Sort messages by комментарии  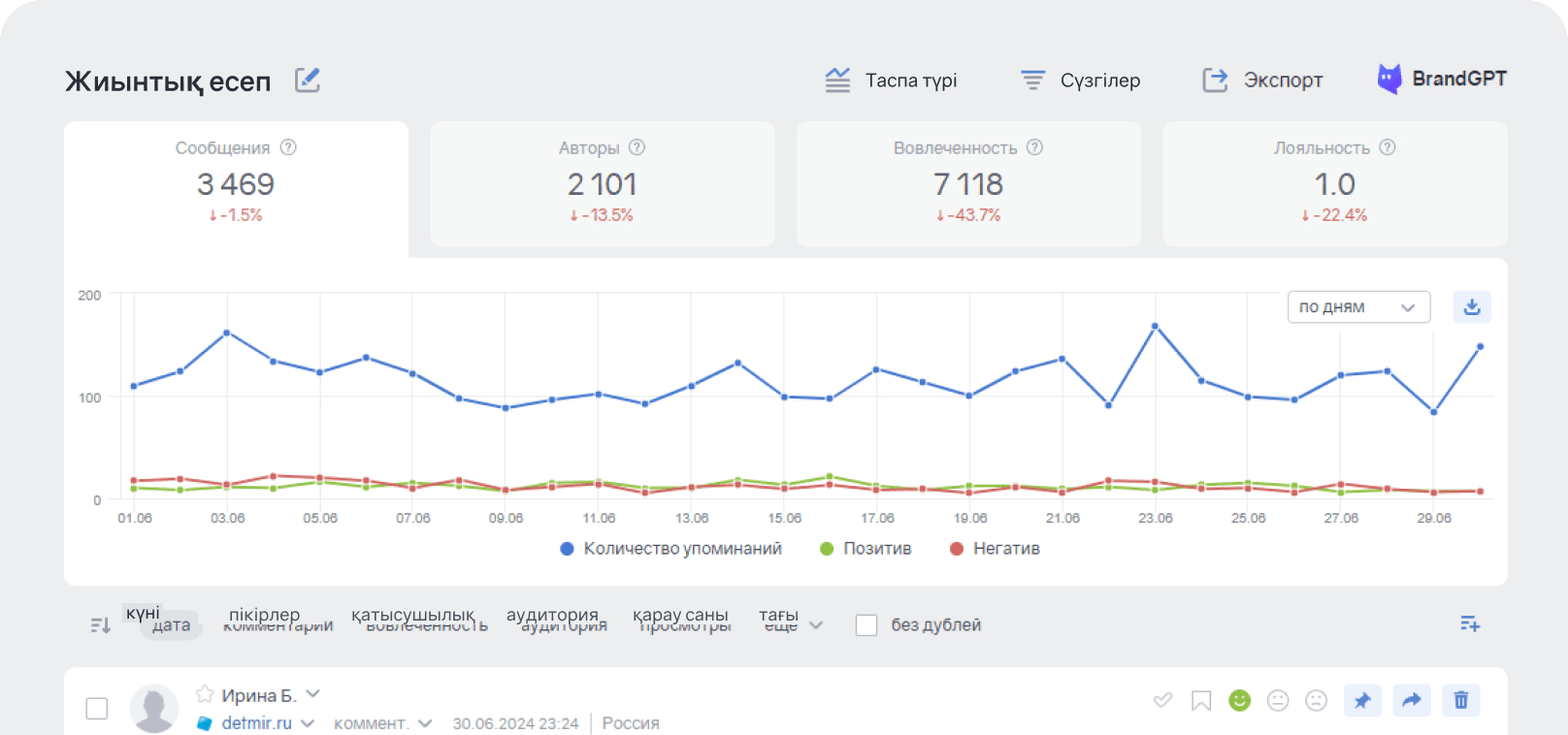tap(278, 625)
